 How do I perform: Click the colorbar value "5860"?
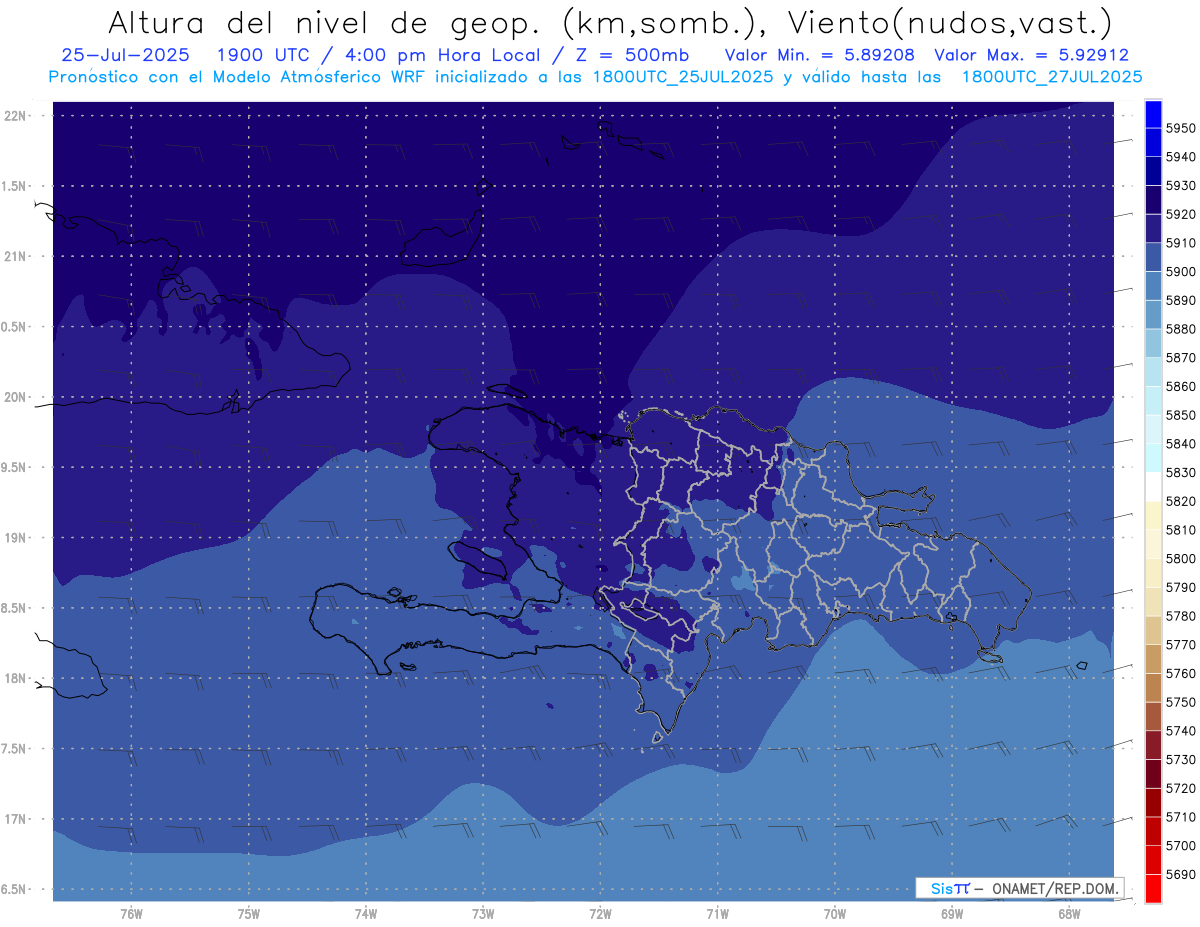click(1180, 386)
